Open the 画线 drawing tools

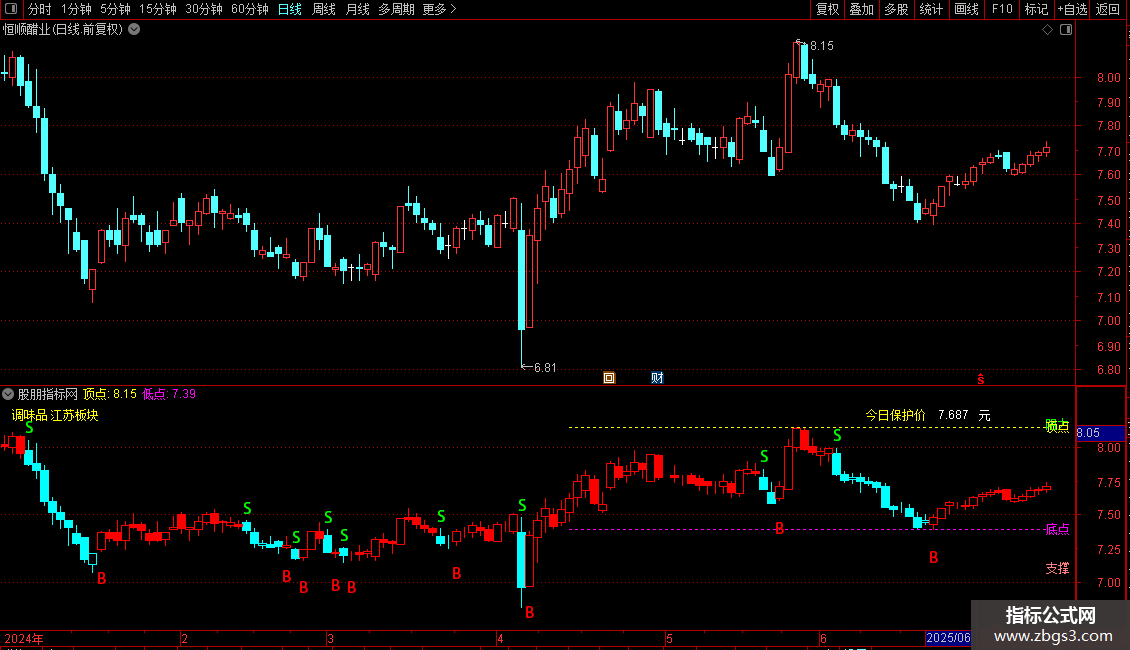point(966,9)
